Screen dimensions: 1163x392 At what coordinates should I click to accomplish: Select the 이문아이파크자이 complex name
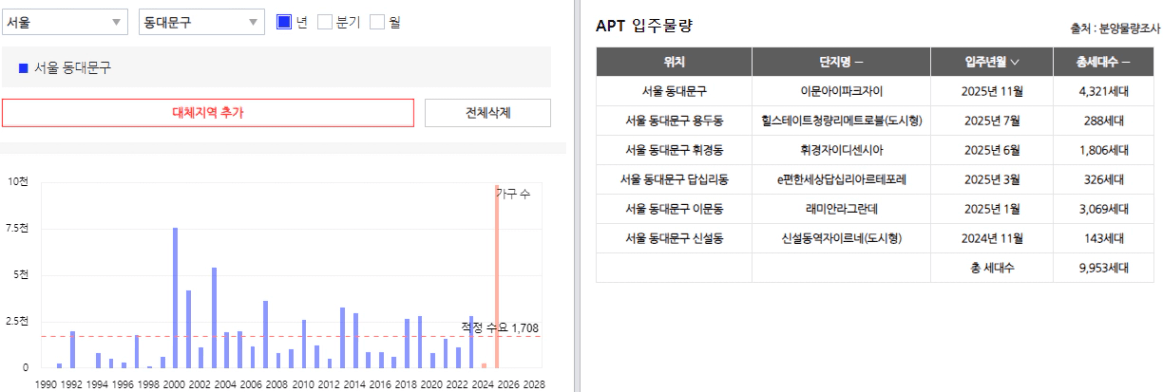click(841, 92)
